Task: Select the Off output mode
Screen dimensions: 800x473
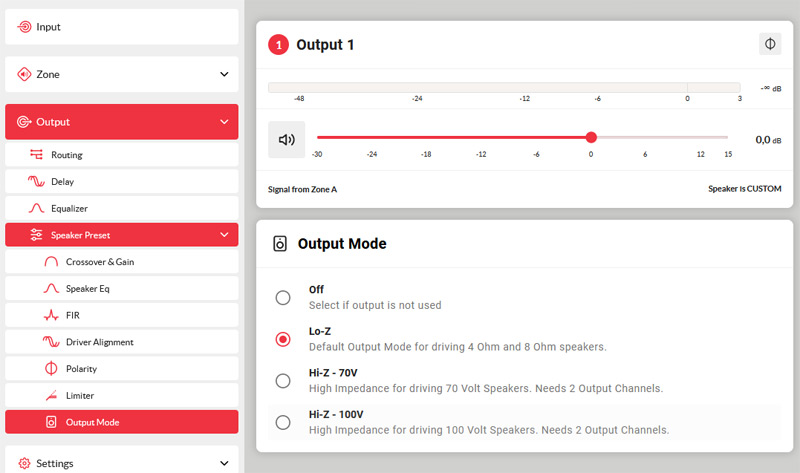Action: click(x=283, y=297)
